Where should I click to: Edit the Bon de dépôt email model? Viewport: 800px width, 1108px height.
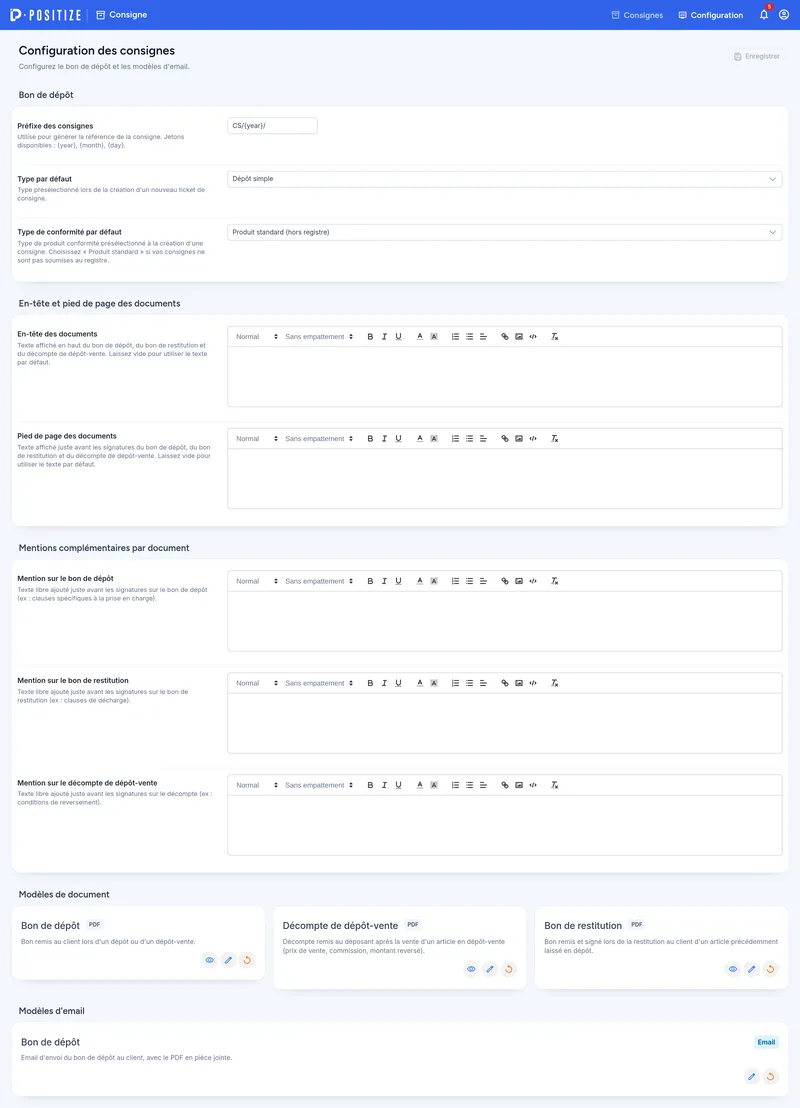click(751, 1076)
